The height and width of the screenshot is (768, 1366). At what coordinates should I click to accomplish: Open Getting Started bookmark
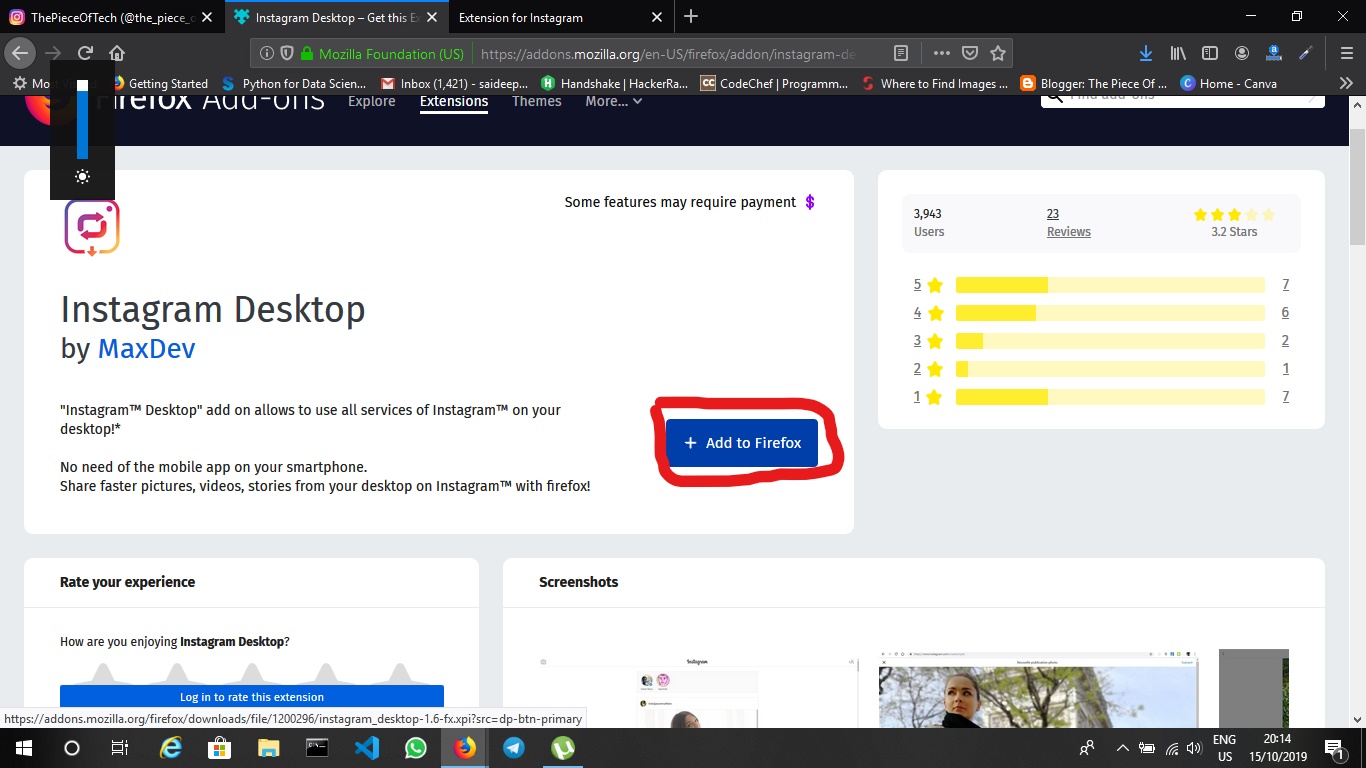pyautogui.click(x=159, y=84)
